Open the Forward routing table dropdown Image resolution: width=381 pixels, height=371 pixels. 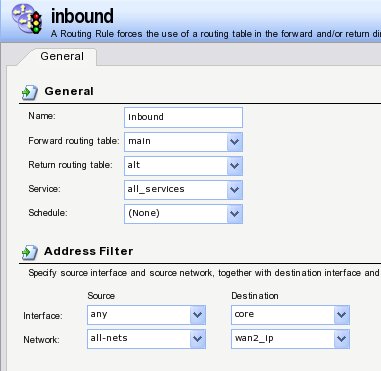[183, 142]
